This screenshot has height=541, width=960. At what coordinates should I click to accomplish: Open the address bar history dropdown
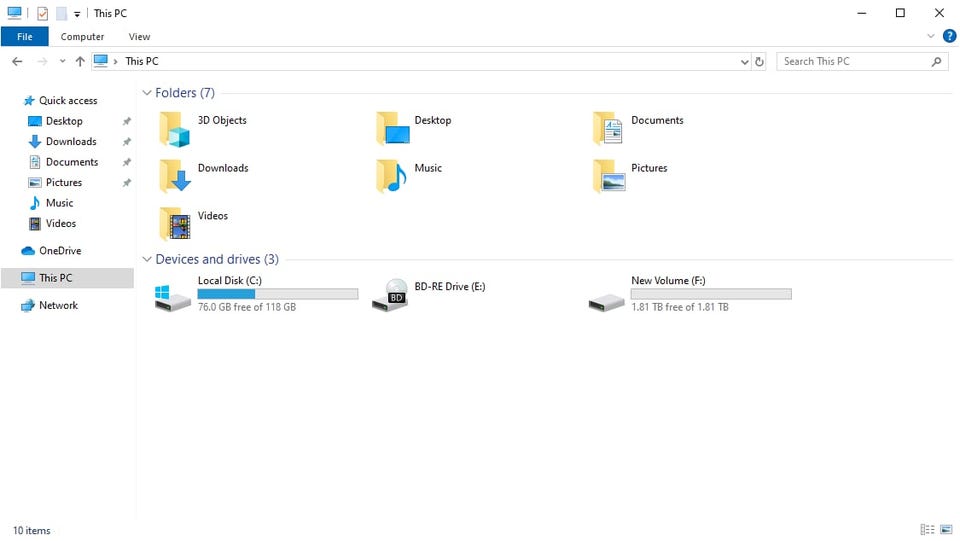pyautogui.click(x=744, y=62)
